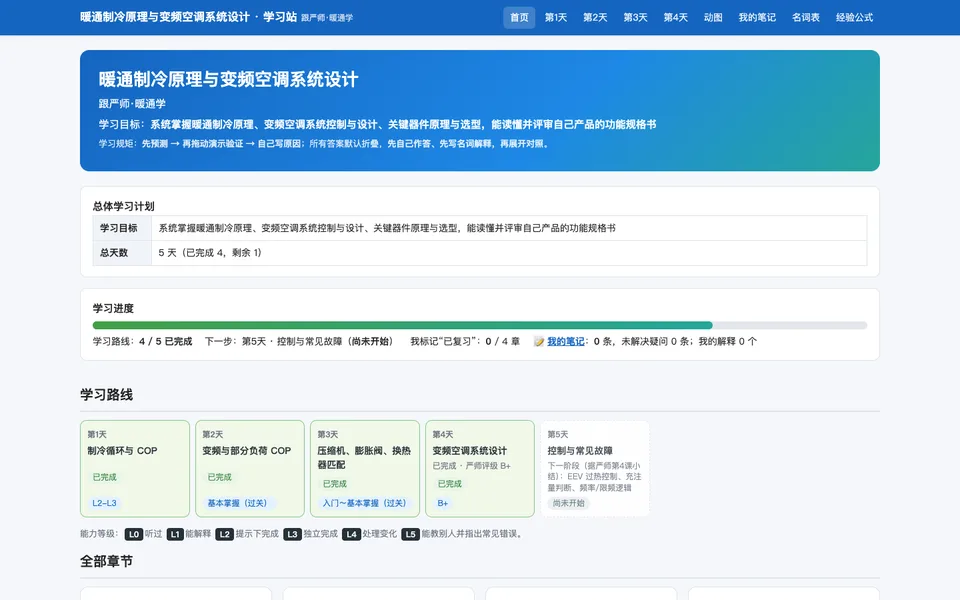Click the 全部章节 section heading
The height and width of the screenshot is (600, 960).
pos(107,561)
